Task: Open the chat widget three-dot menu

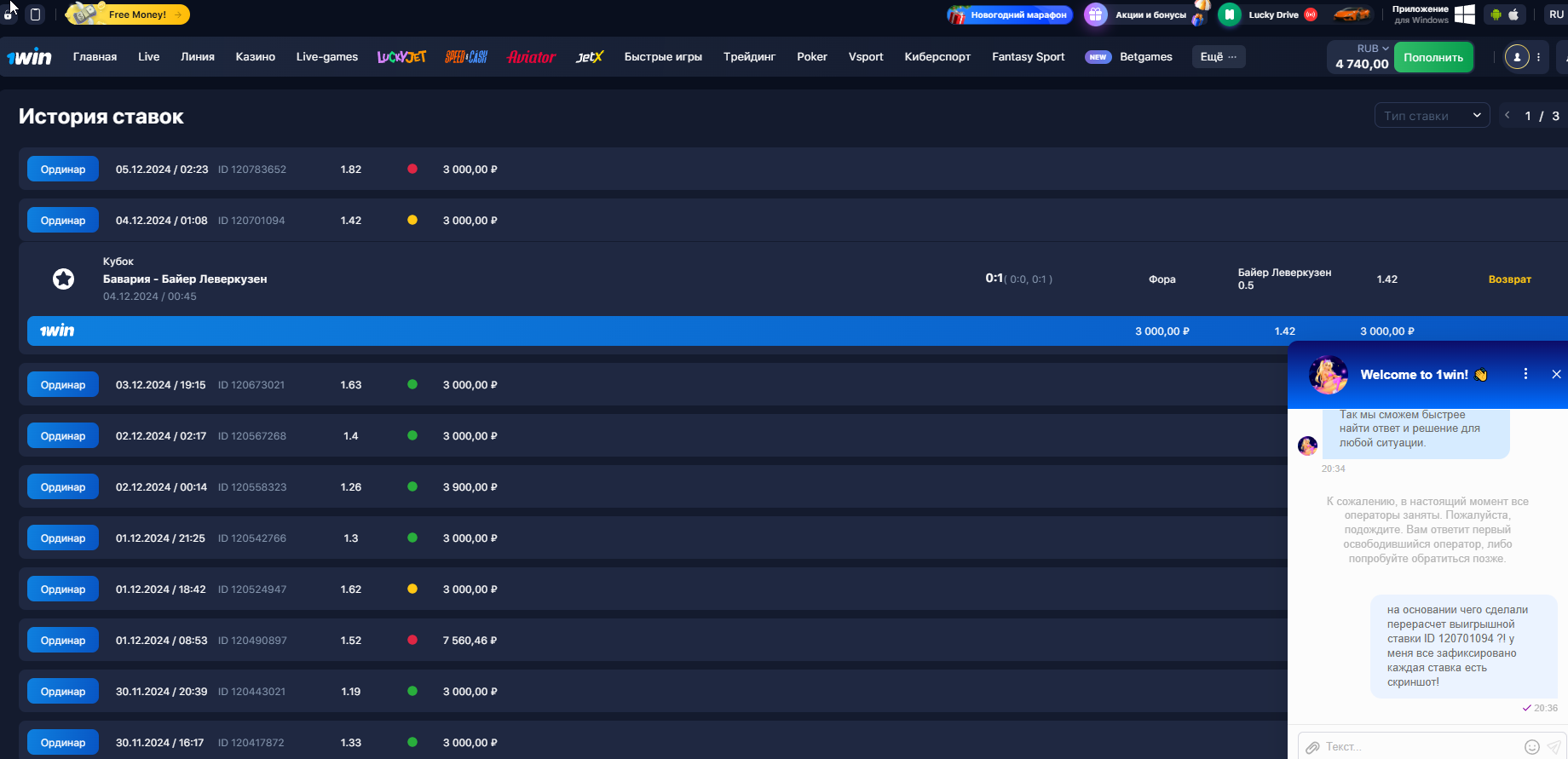Action: pyautogui.click(x=1525, y=374)
